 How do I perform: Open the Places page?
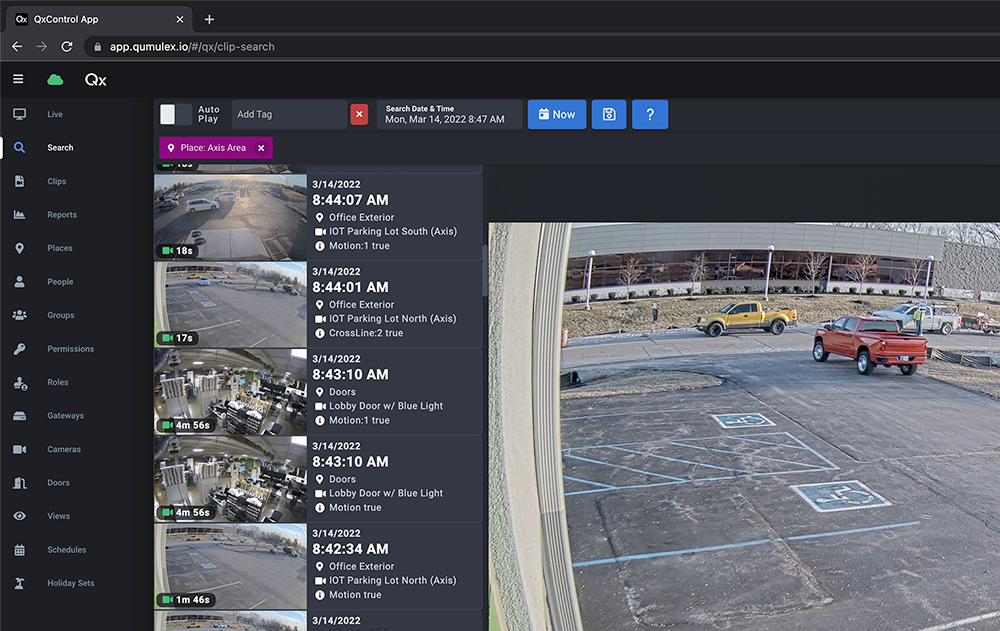point(60,248)
